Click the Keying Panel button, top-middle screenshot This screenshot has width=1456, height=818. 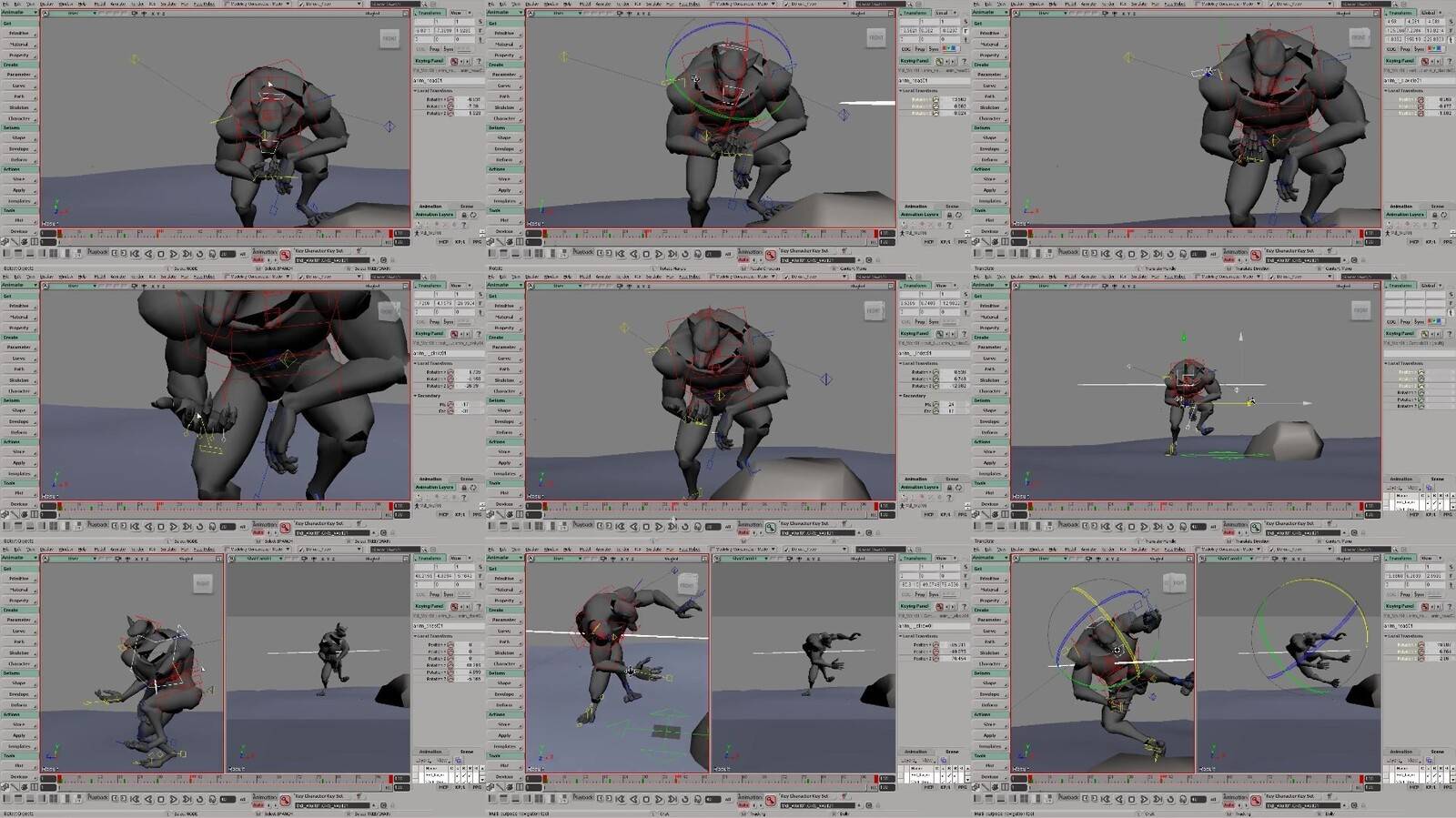pyautogui.click(x=914, y=61)
